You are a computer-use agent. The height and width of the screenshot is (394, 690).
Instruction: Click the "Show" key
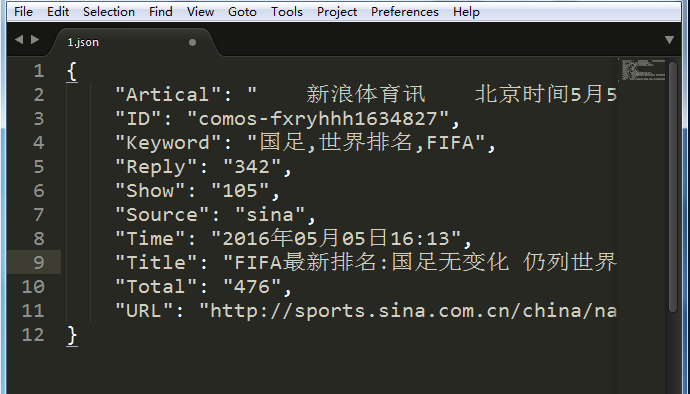(150, 191)
